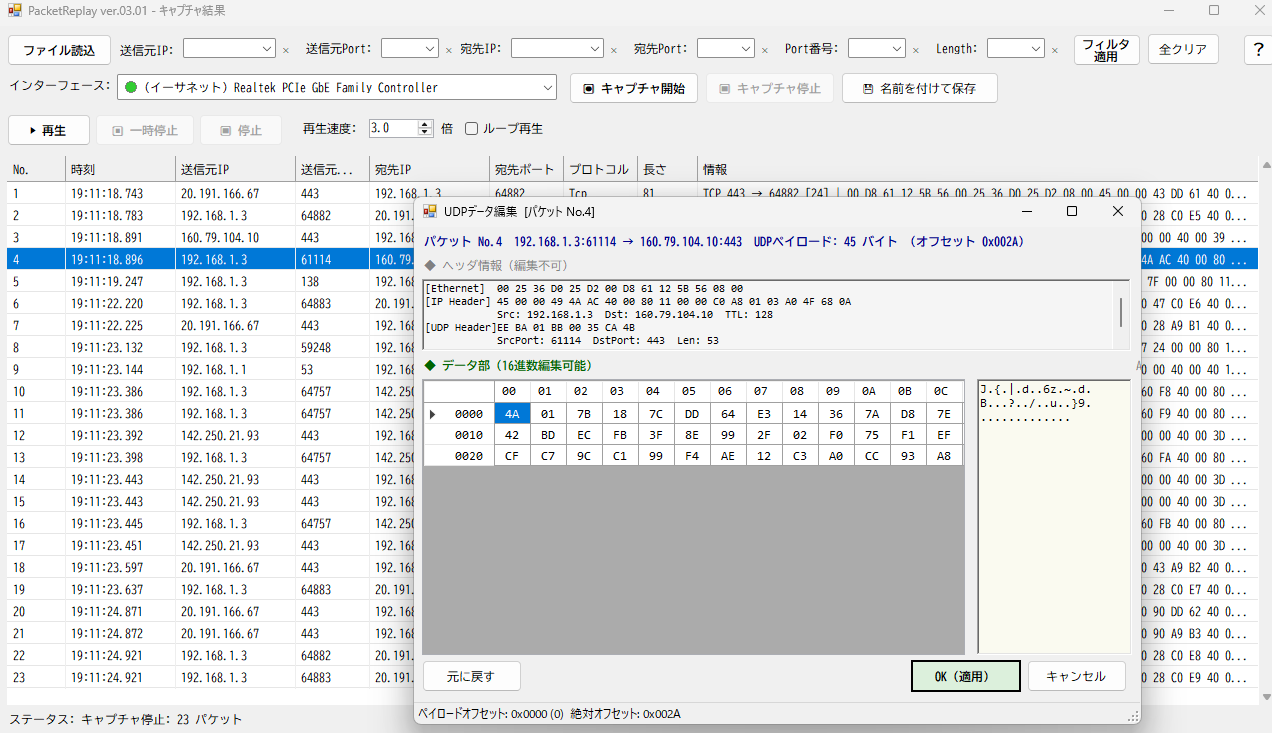Open the 送信元IP filter dropdown

(267, 48)
